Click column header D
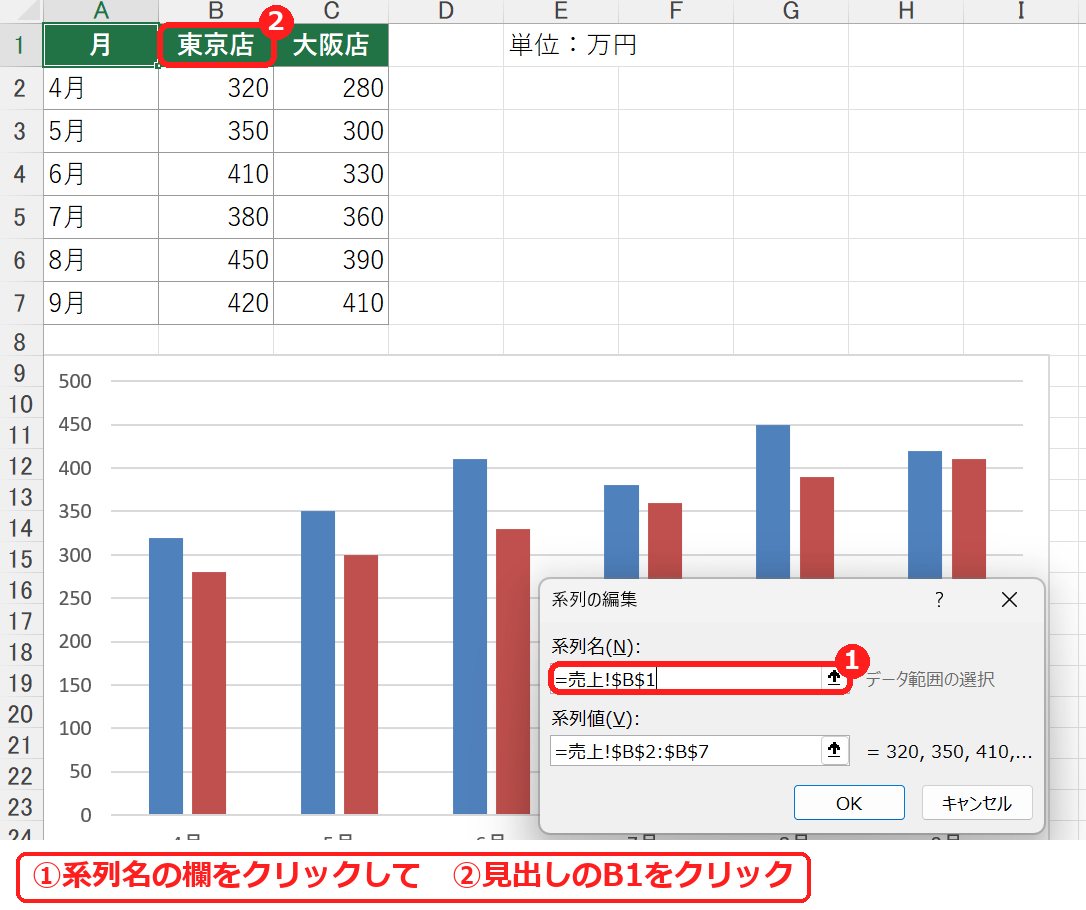Screen dimensions: 1086x910 pos(446,11)
